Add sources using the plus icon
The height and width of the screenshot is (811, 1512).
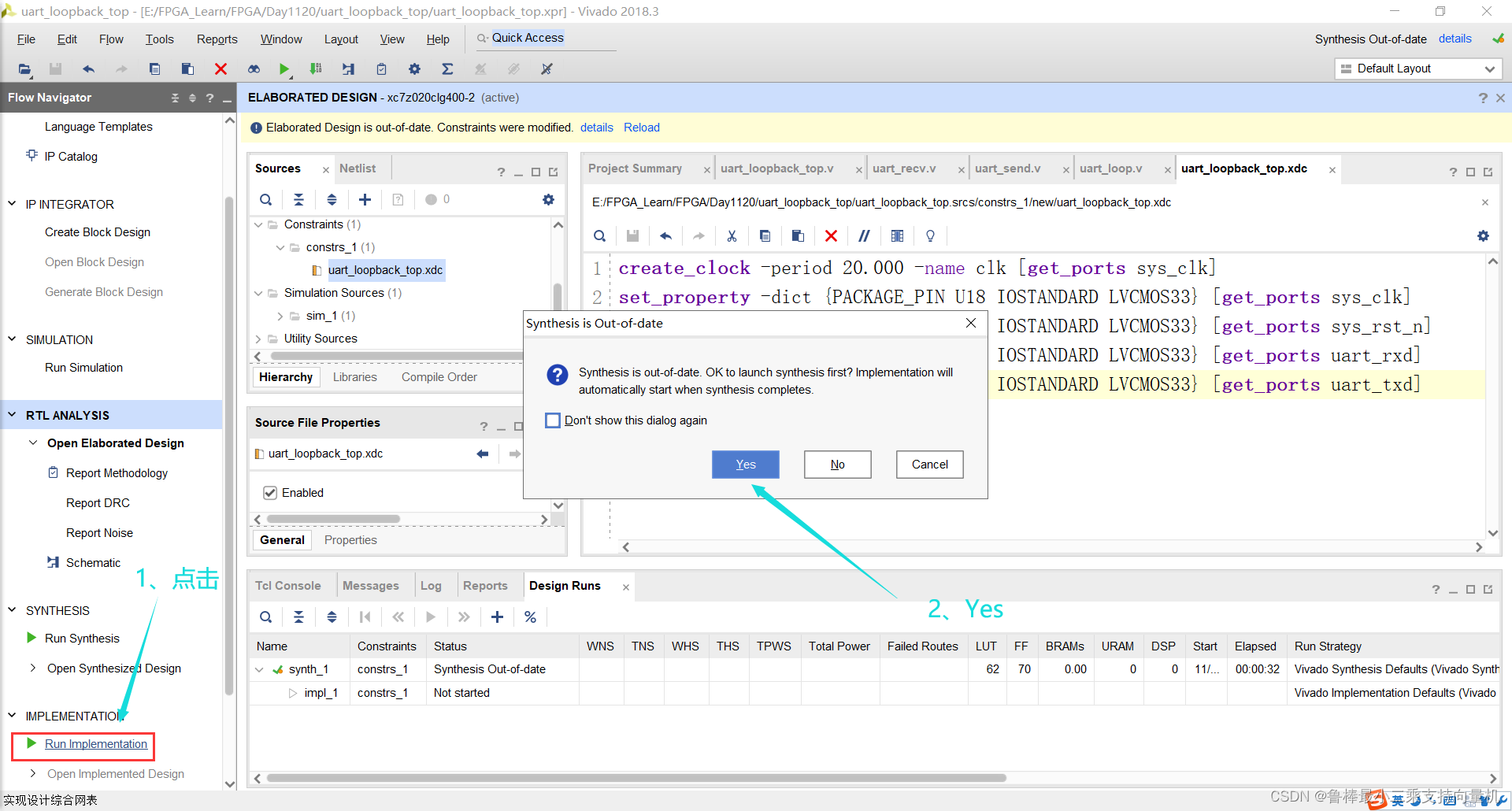point(365,200)
